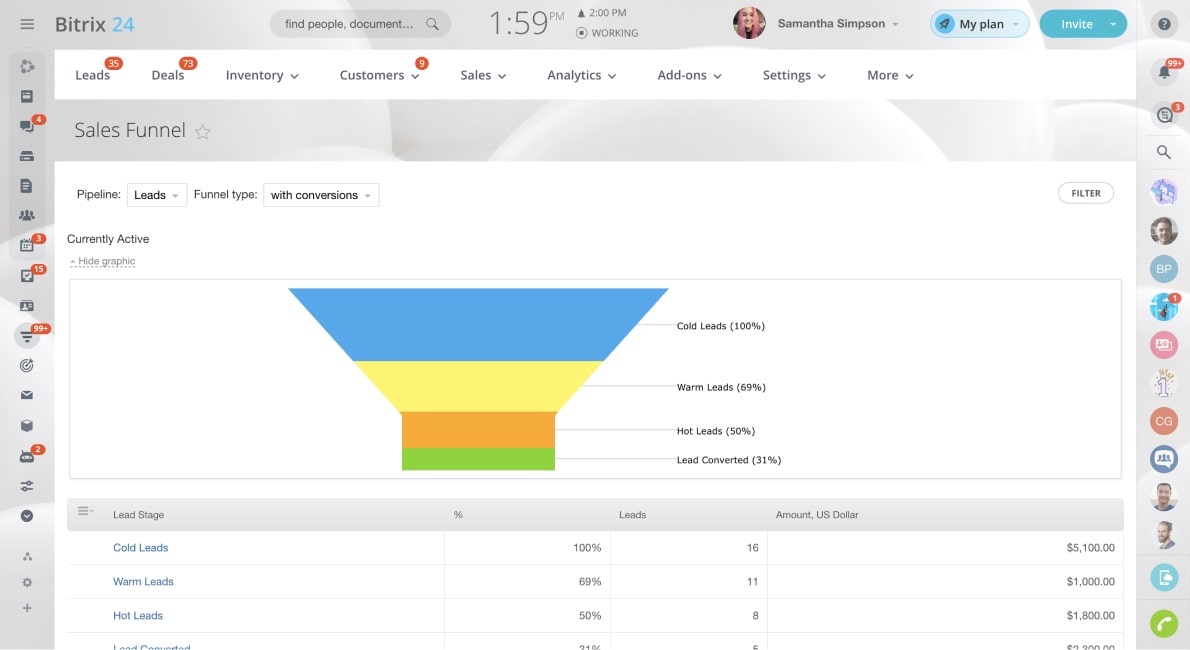Hide the funnel graphic

click(105, 261)
